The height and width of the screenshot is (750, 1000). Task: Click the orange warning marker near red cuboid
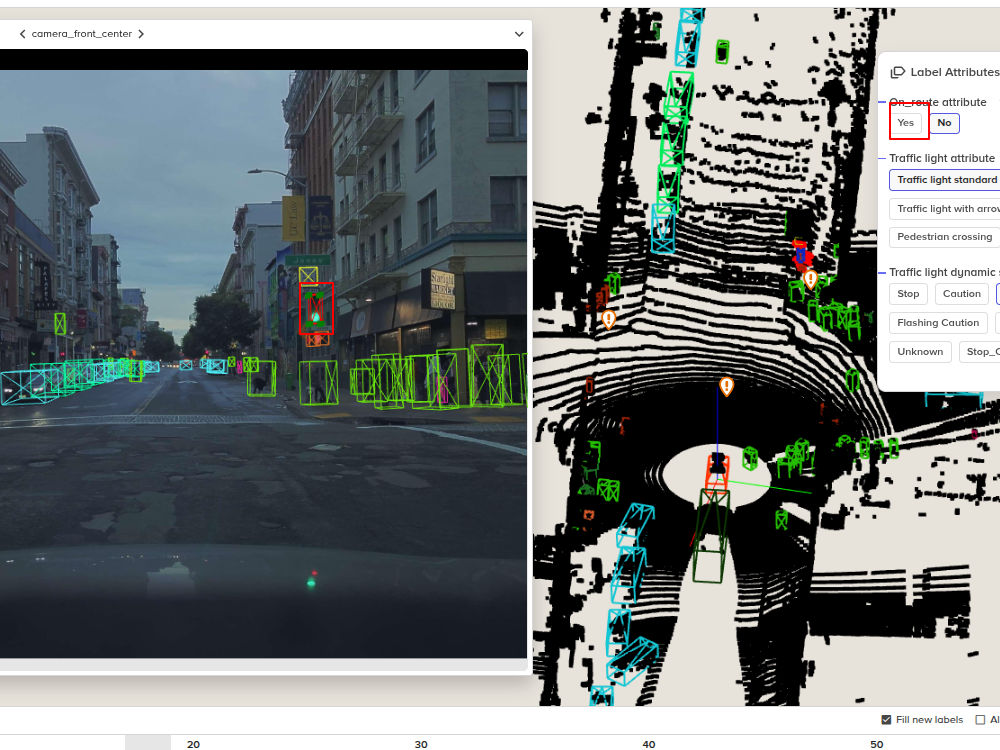[811, 279]
